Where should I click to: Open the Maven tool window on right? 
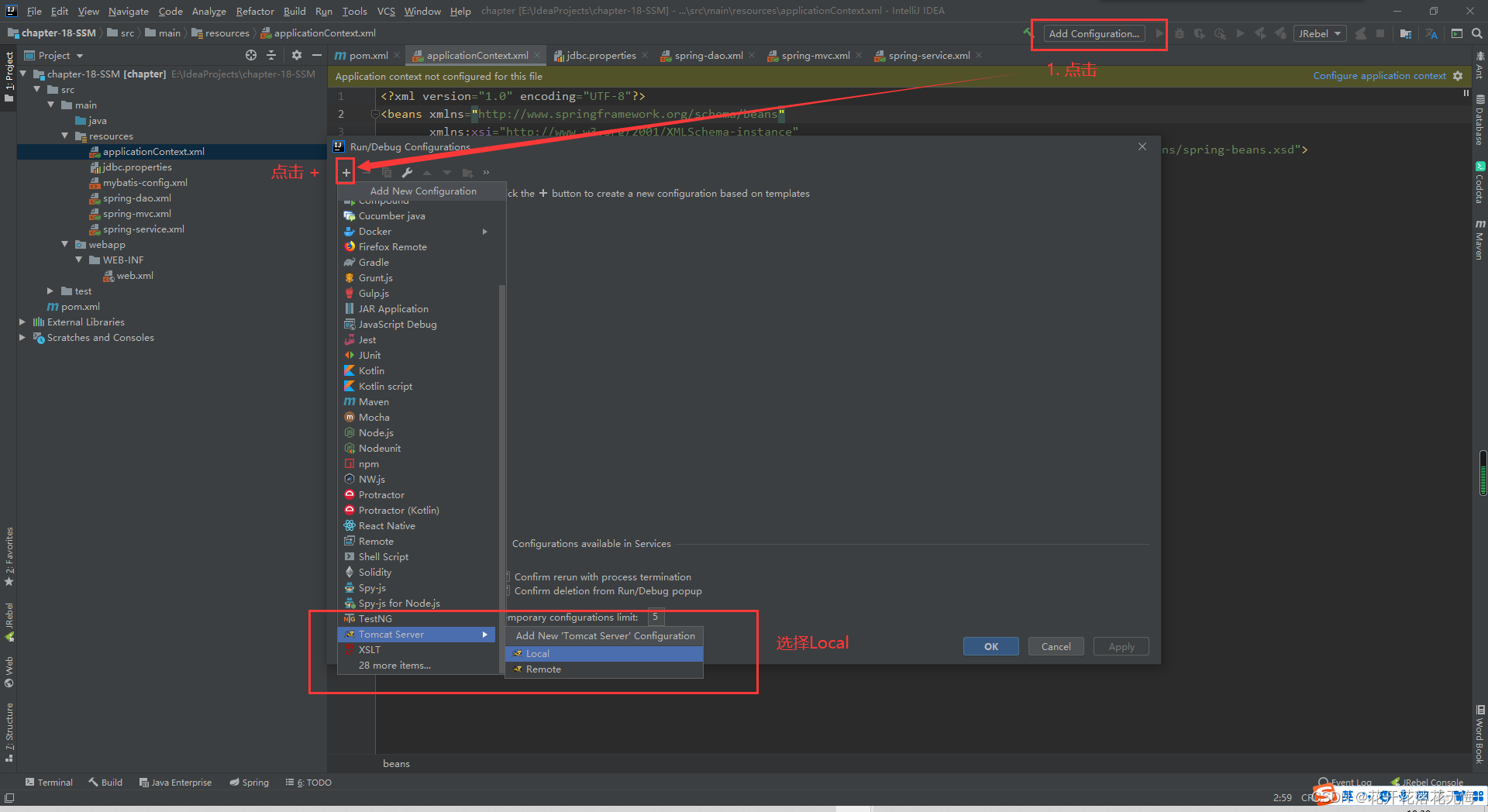pyautogui.click(x=1479, y=239)
